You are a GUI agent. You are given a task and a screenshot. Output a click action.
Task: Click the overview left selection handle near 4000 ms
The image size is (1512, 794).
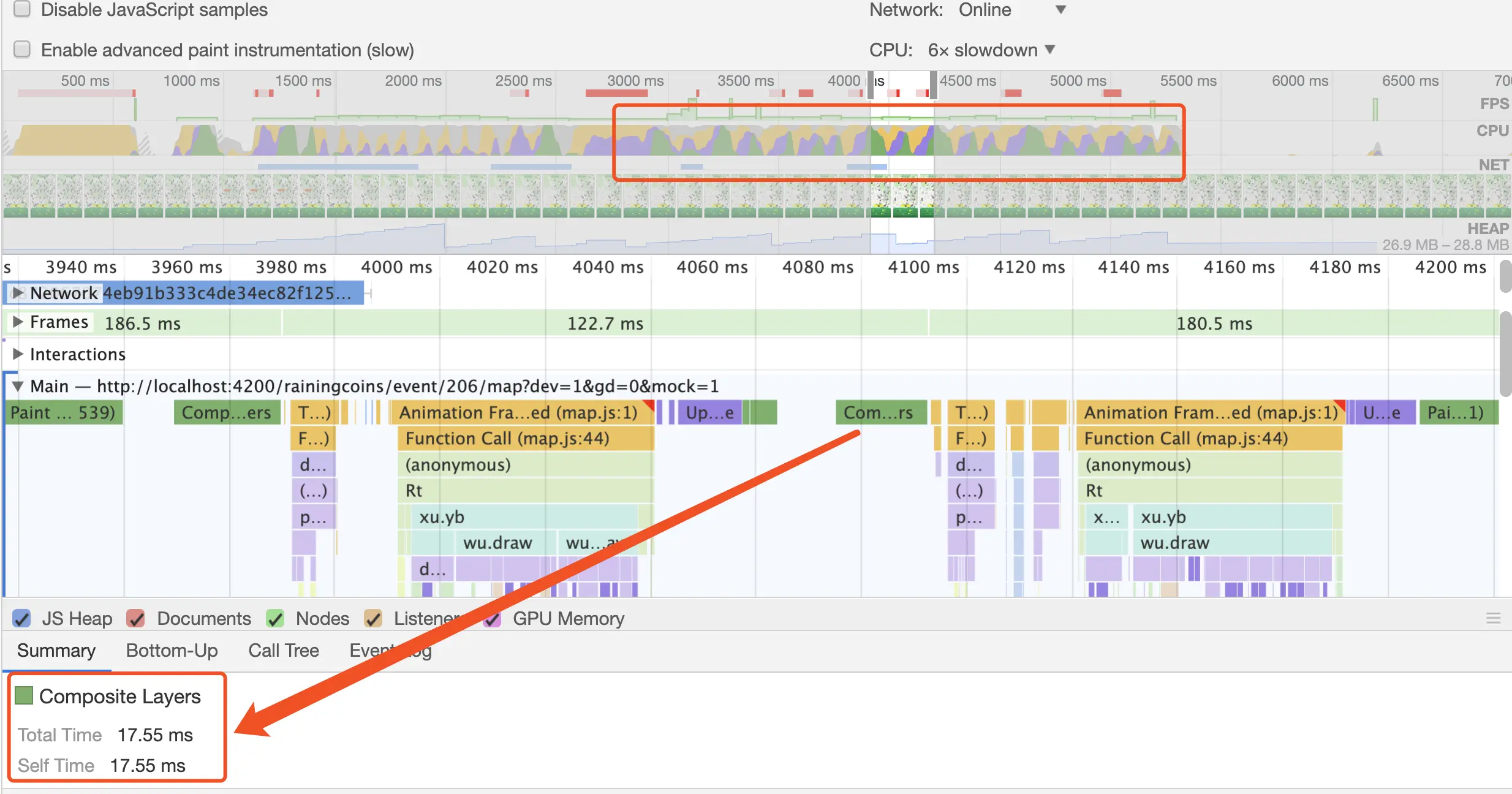[870, 85]
